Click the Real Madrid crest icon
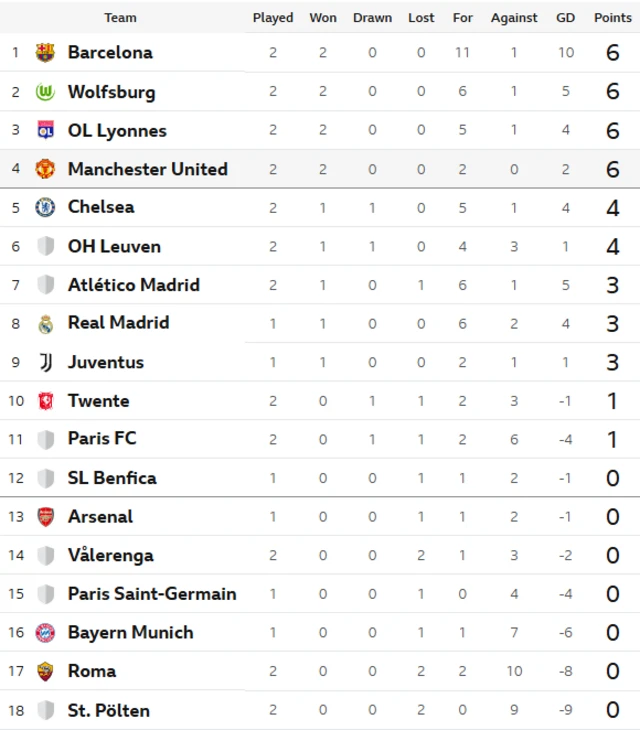 (x=45, y=323)
